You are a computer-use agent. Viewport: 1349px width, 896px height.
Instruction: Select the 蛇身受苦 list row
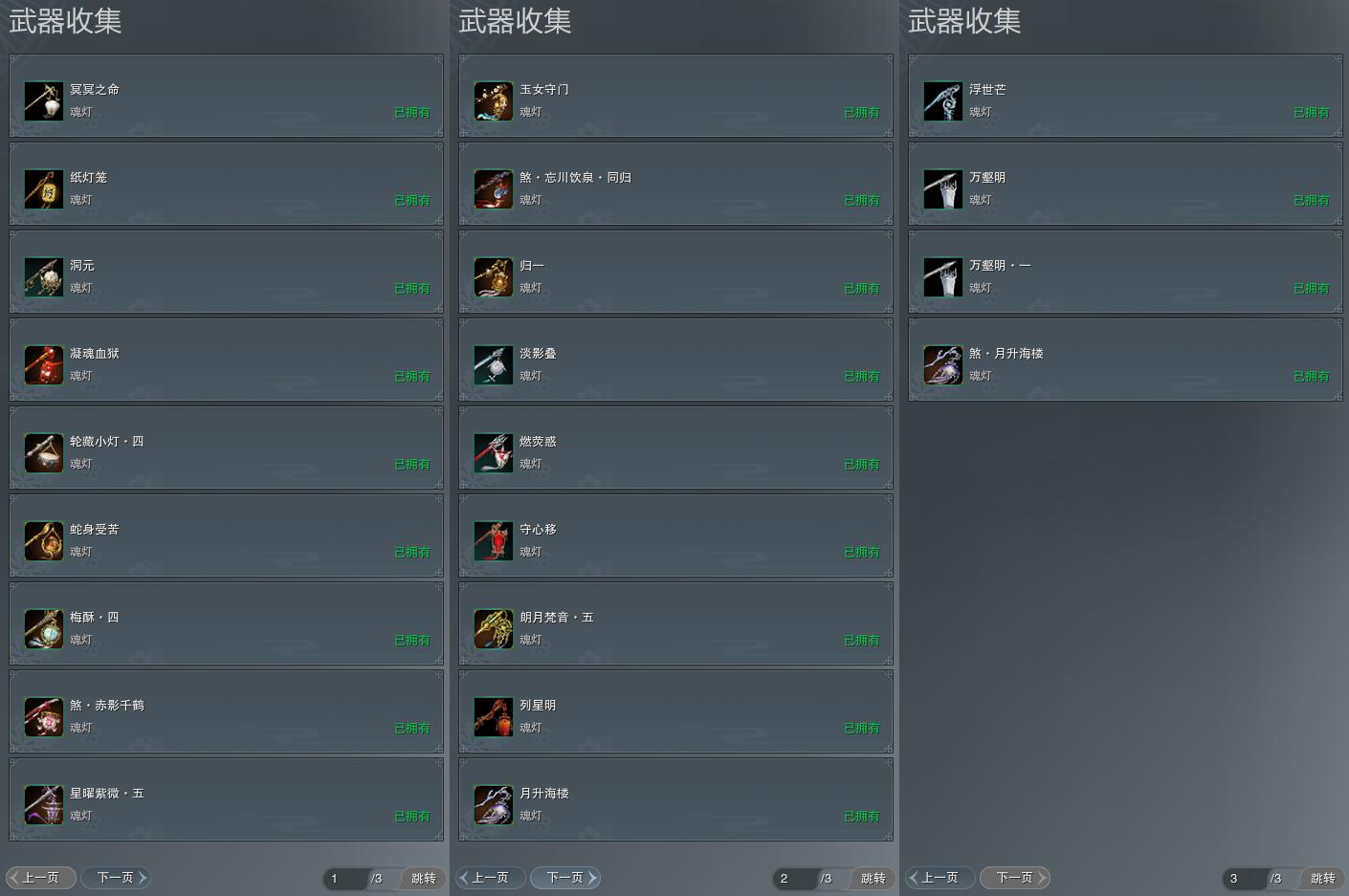coord(227,536)
